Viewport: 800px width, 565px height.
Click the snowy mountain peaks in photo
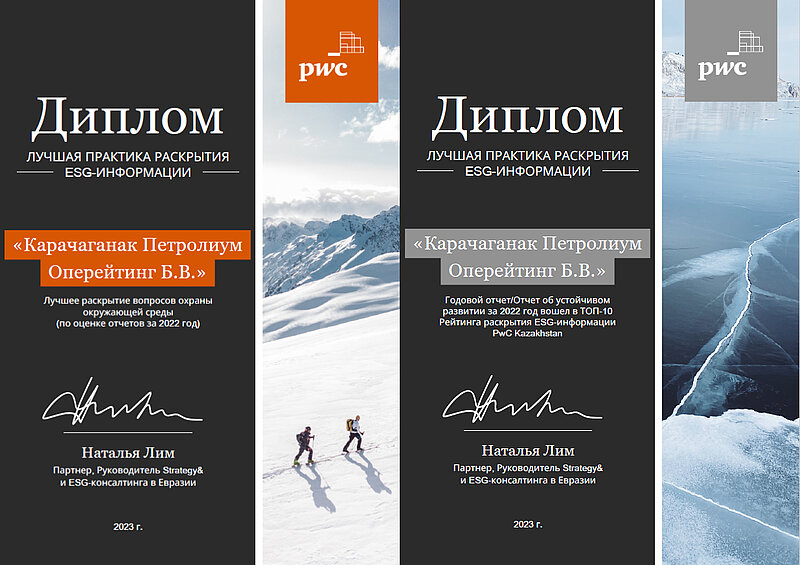(x=332, y=240)
